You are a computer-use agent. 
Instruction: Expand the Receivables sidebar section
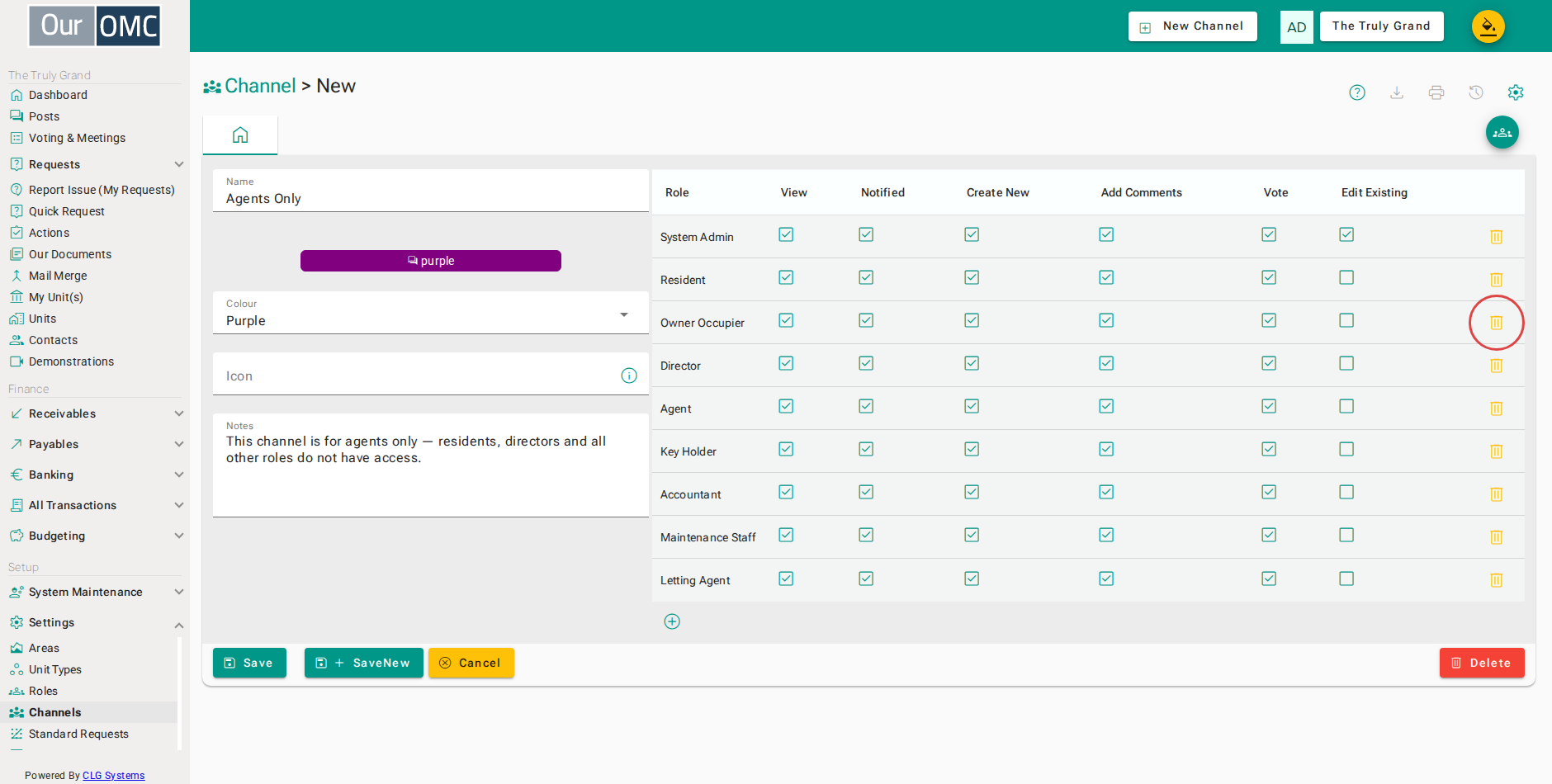coord(95,413)
